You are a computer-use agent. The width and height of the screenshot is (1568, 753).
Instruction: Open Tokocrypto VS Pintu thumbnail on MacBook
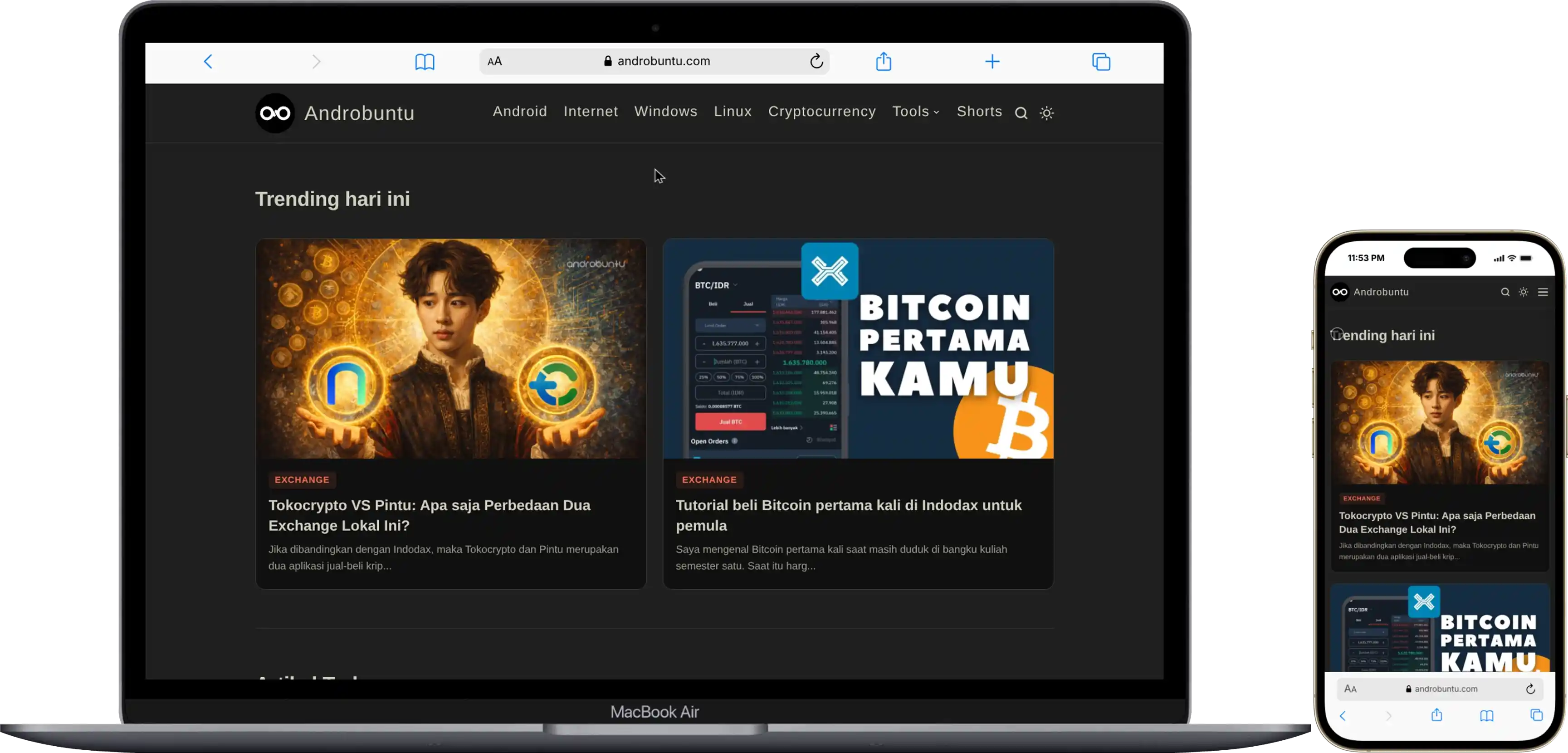[x=451, y=348]
